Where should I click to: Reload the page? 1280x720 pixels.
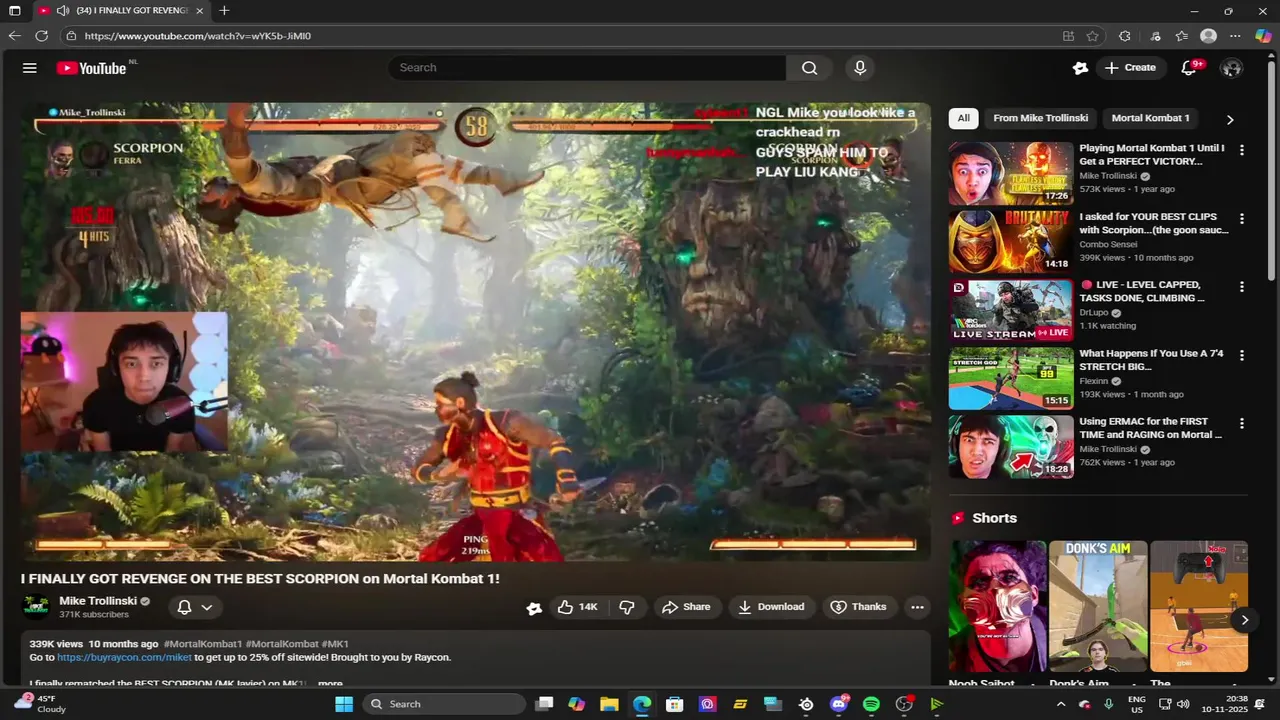[41, 36]
